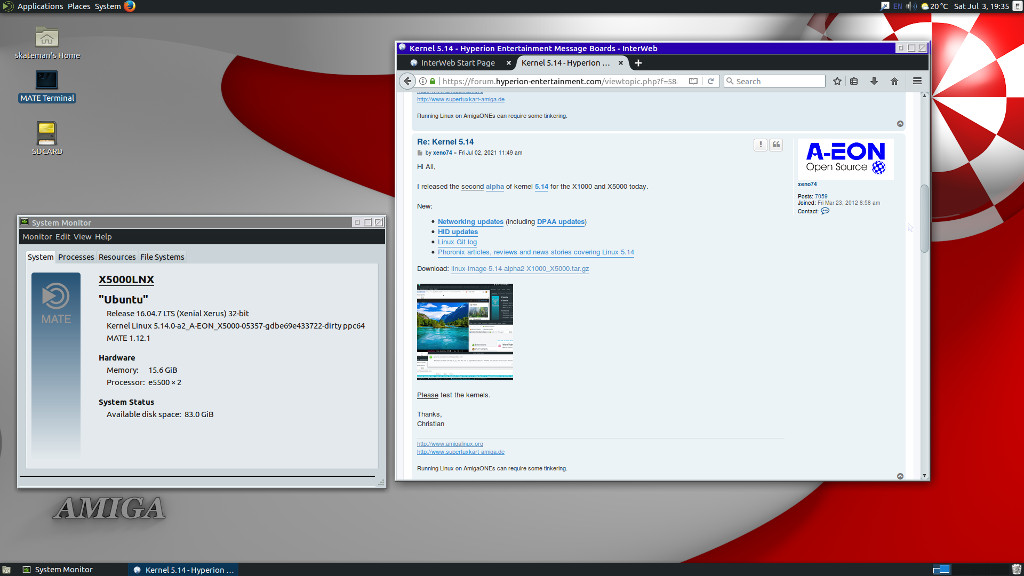Open Help menu in System Monitor
Image resolution: width=1024 pixels, height=576 pixels.
[103, 236]
